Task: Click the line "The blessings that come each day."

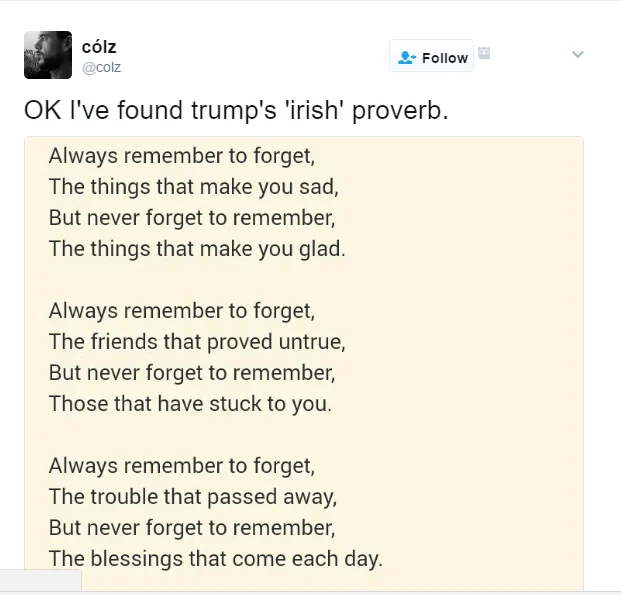Action: point(215,558)
